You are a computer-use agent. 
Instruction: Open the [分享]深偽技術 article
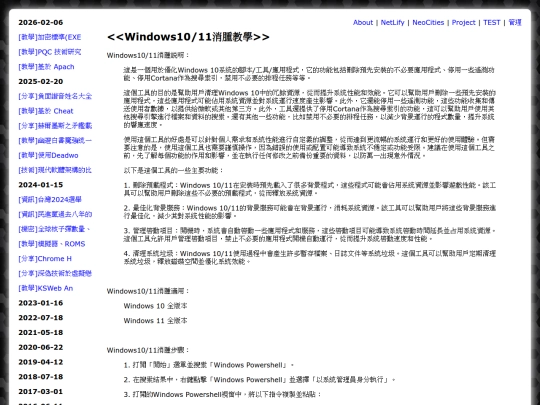[x=55, y=273]
